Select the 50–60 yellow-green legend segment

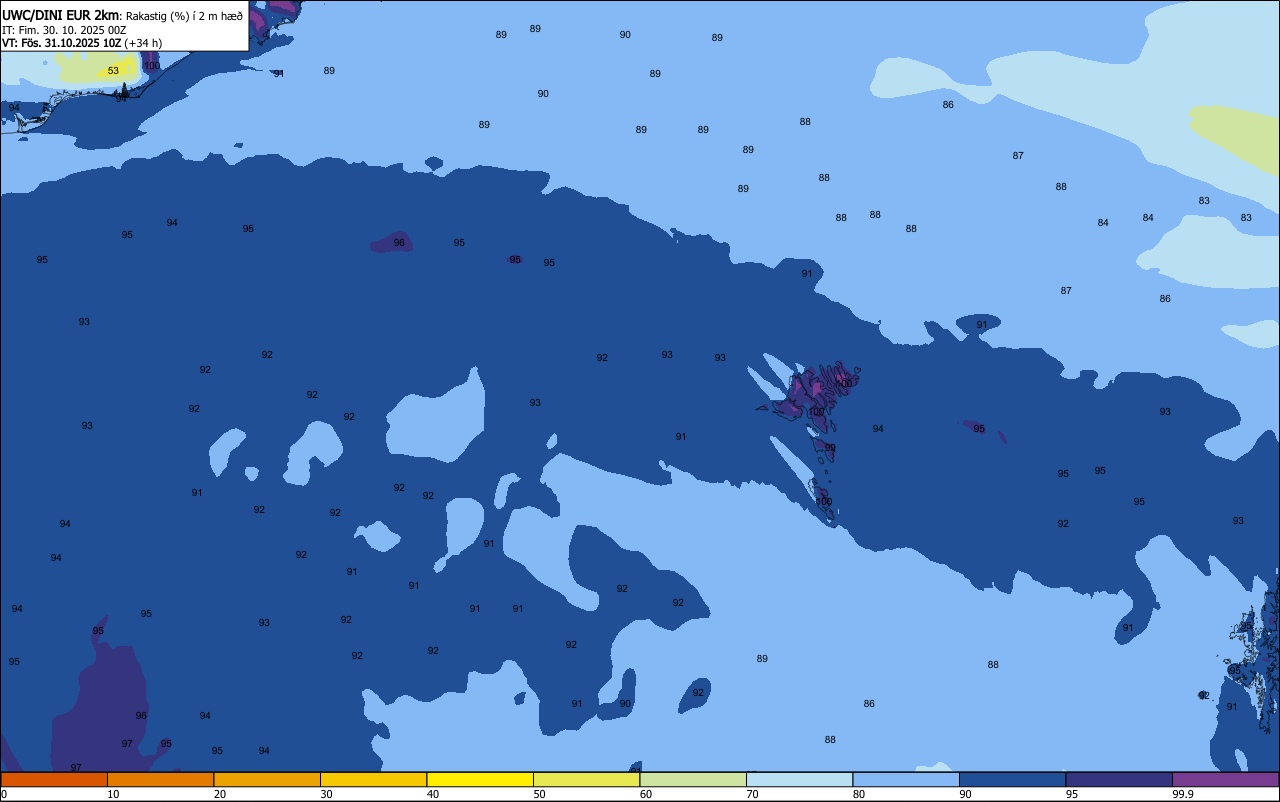(x=586, y=779)
